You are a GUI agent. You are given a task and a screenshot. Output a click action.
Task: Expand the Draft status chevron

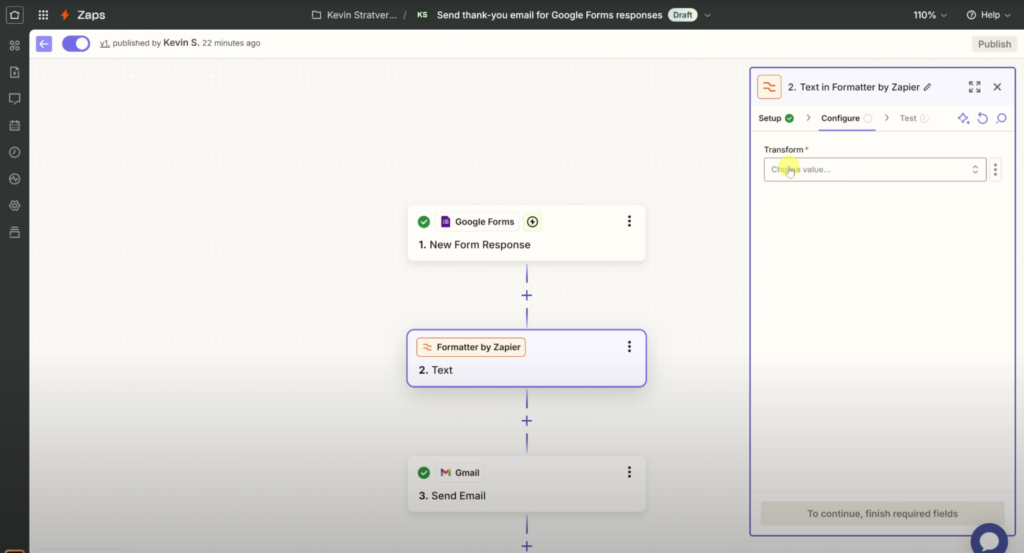coord(707,15)
